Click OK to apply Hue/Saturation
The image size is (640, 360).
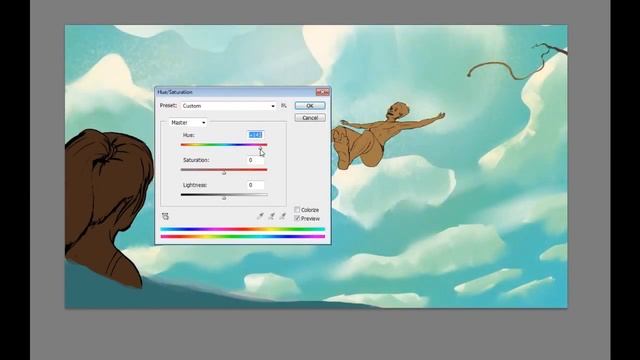coord(310,106)
